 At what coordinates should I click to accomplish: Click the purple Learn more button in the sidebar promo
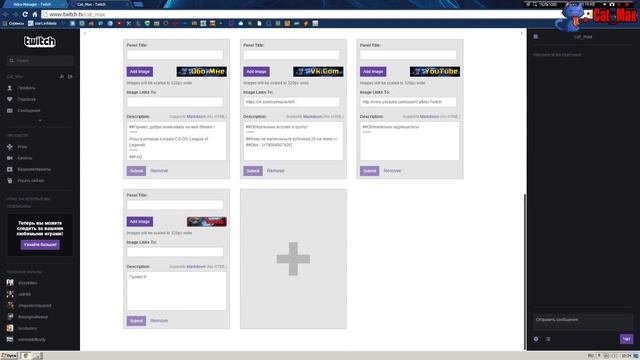pos(40,244)
